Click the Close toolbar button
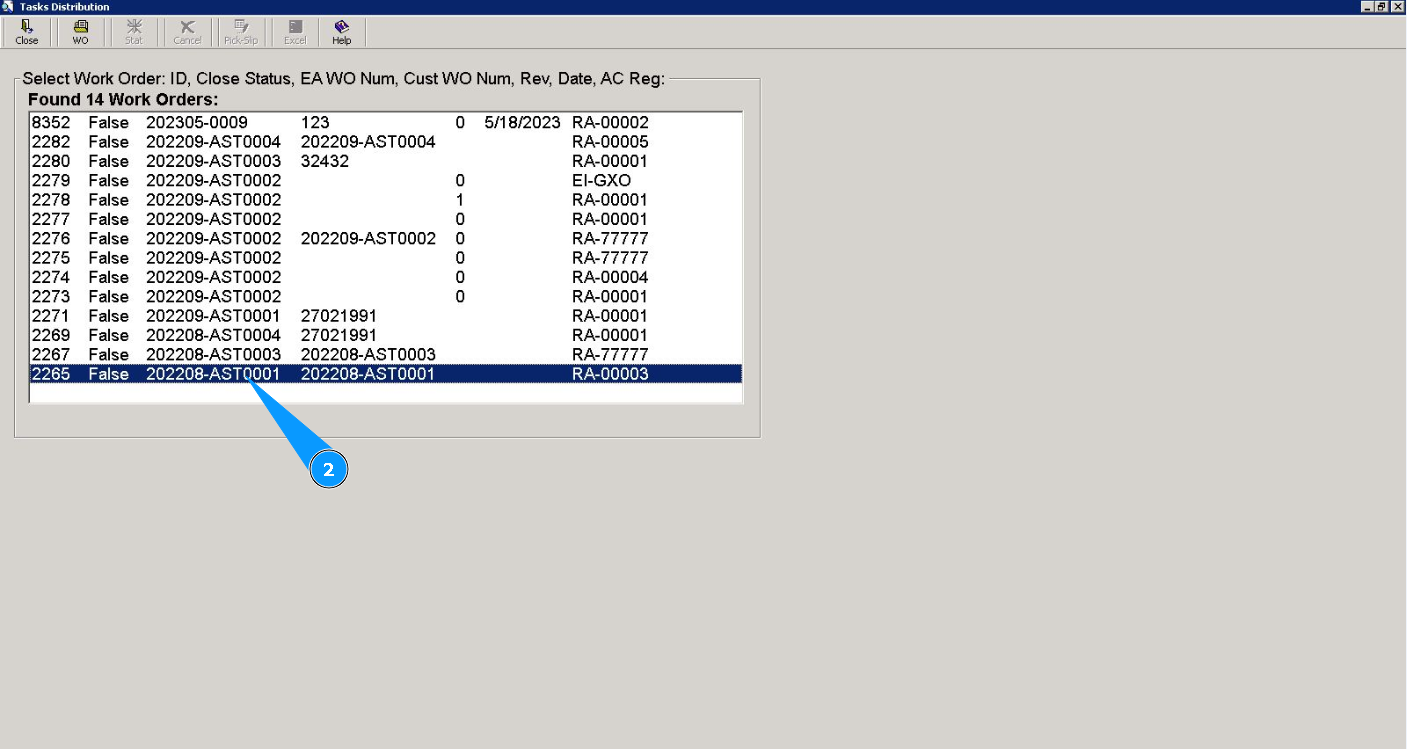Screen dimensions: 1407x749 tap(27, 33)
